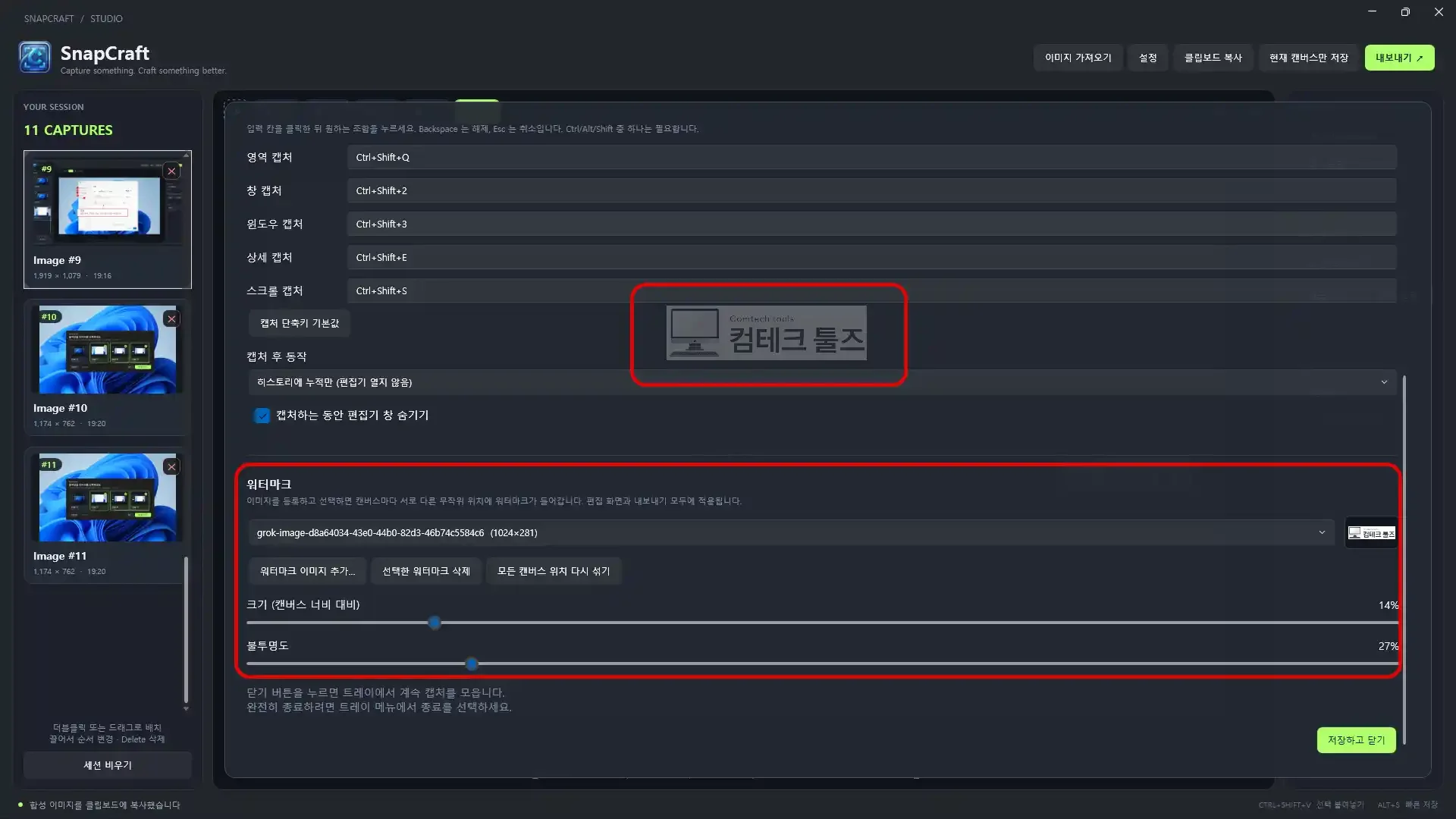Click 워터마크 이미지 추가 button
The image size is (1456, 819).
[307, 572]
